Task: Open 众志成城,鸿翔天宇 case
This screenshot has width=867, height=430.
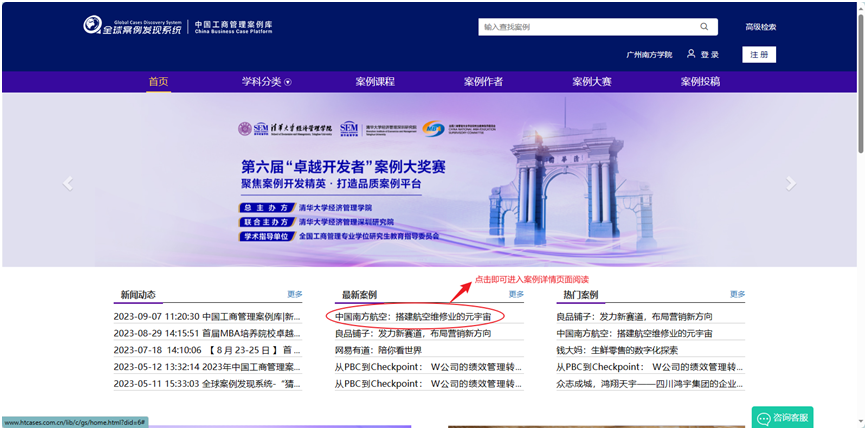Action: (650, 383)
